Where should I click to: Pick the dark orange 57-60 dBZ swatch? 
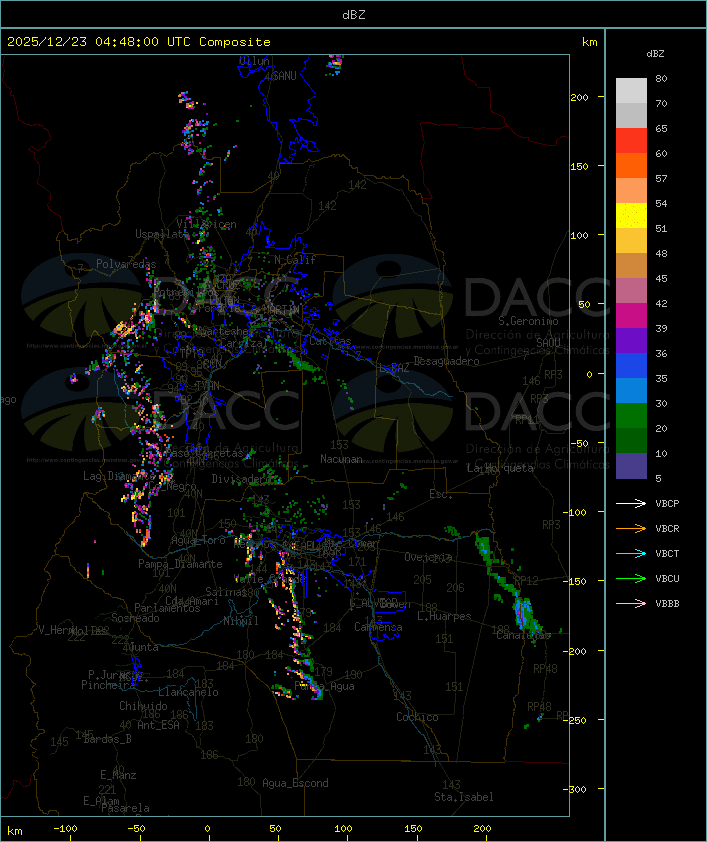click(631, 165)
